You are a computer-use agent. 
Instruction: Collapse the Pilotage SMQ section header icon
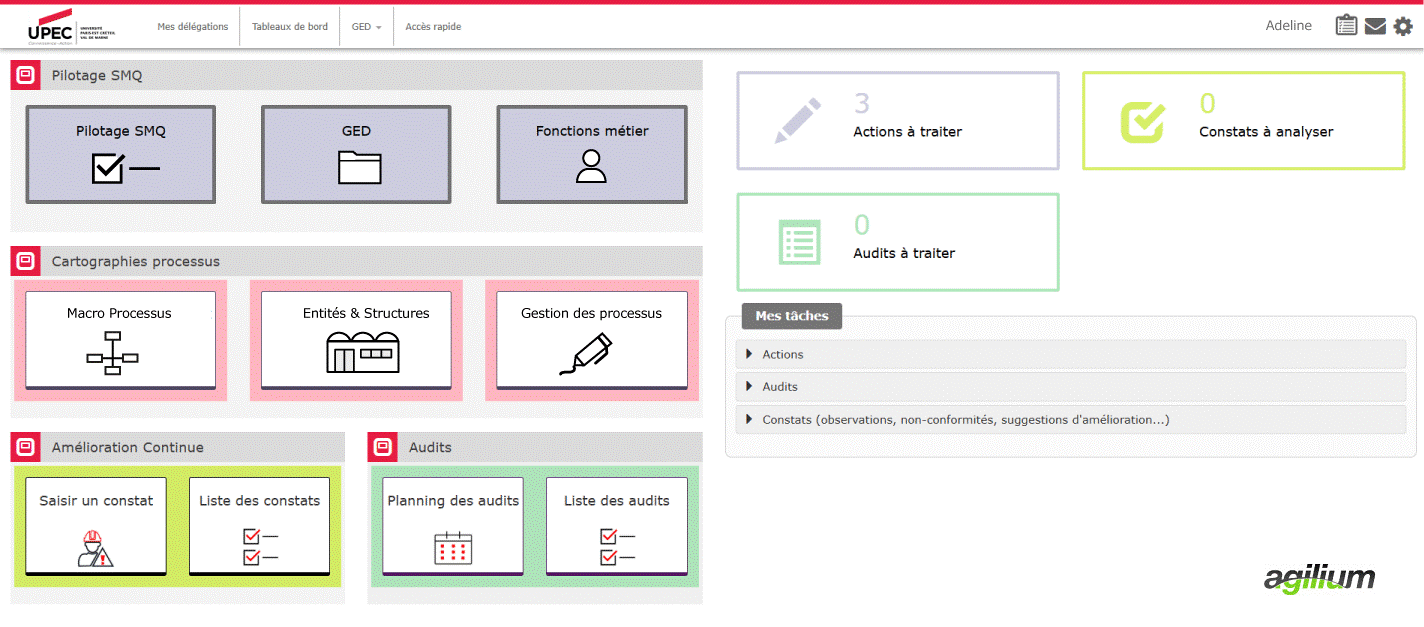tap(25, 75)
